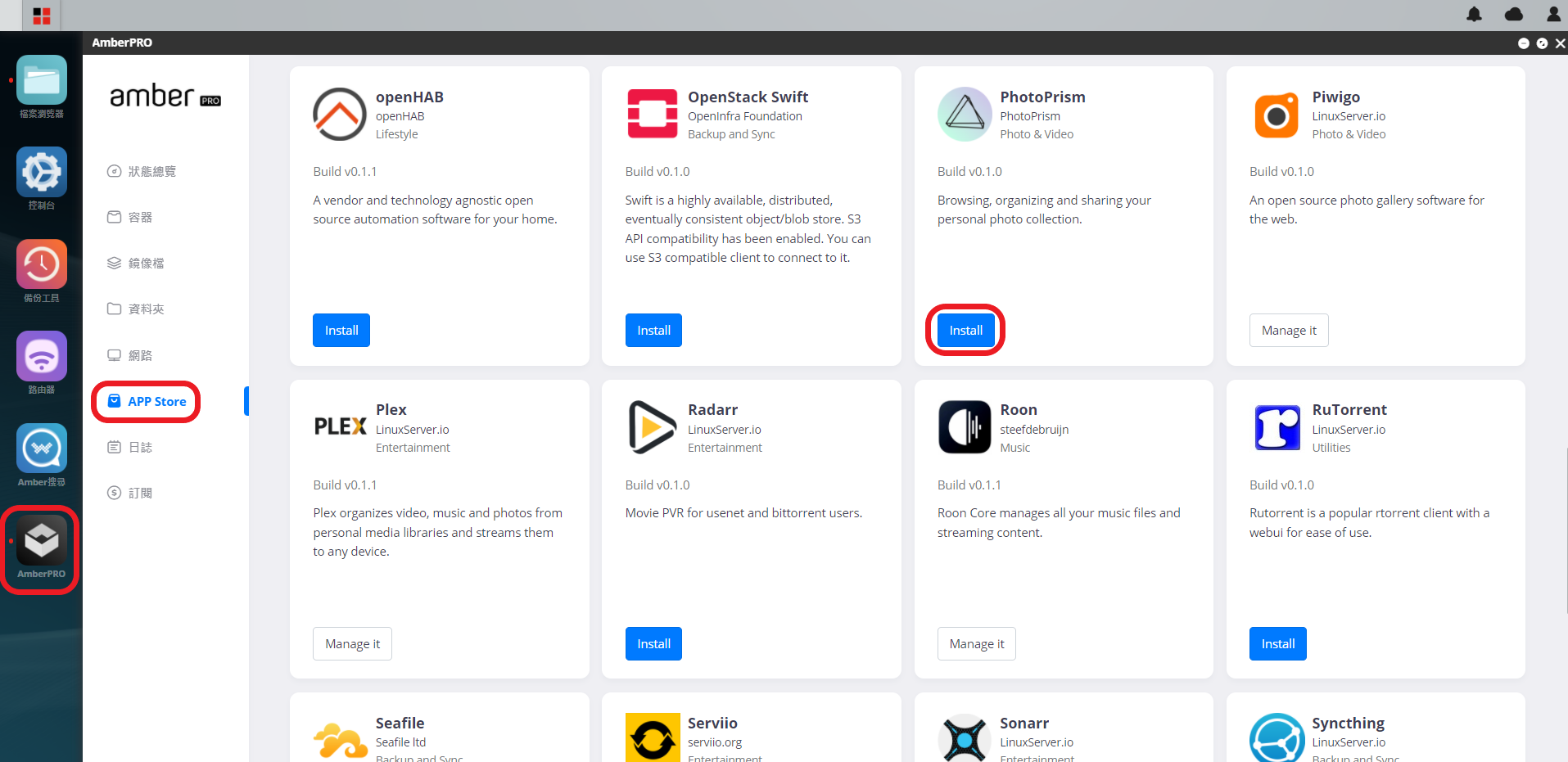The height and width of the screenshot is (762, 1568).
Task: Click 'Build v0.1.1' under Roon
Action: coord(969,485)
